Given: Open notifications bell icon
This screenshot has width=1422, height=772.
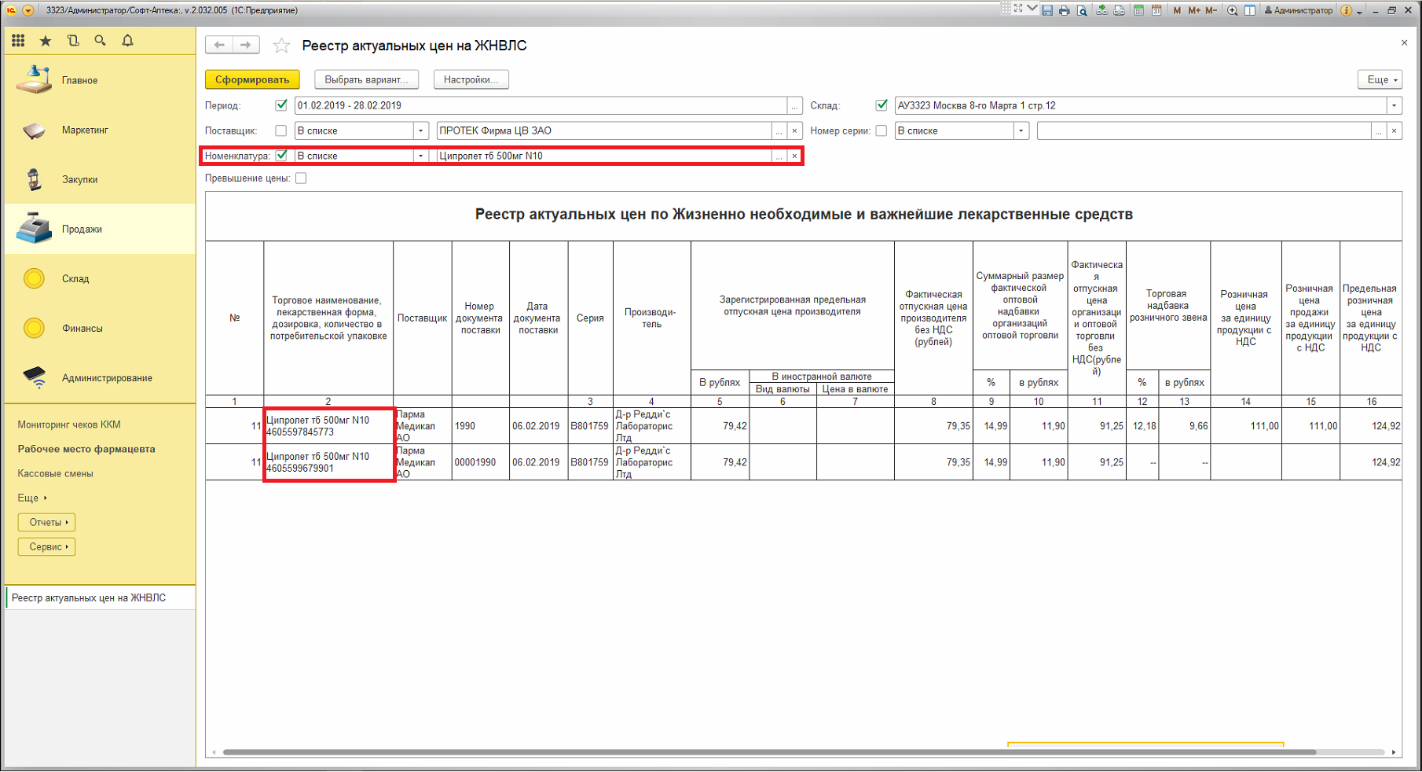Looking at the screenshot, I should 127,41.
